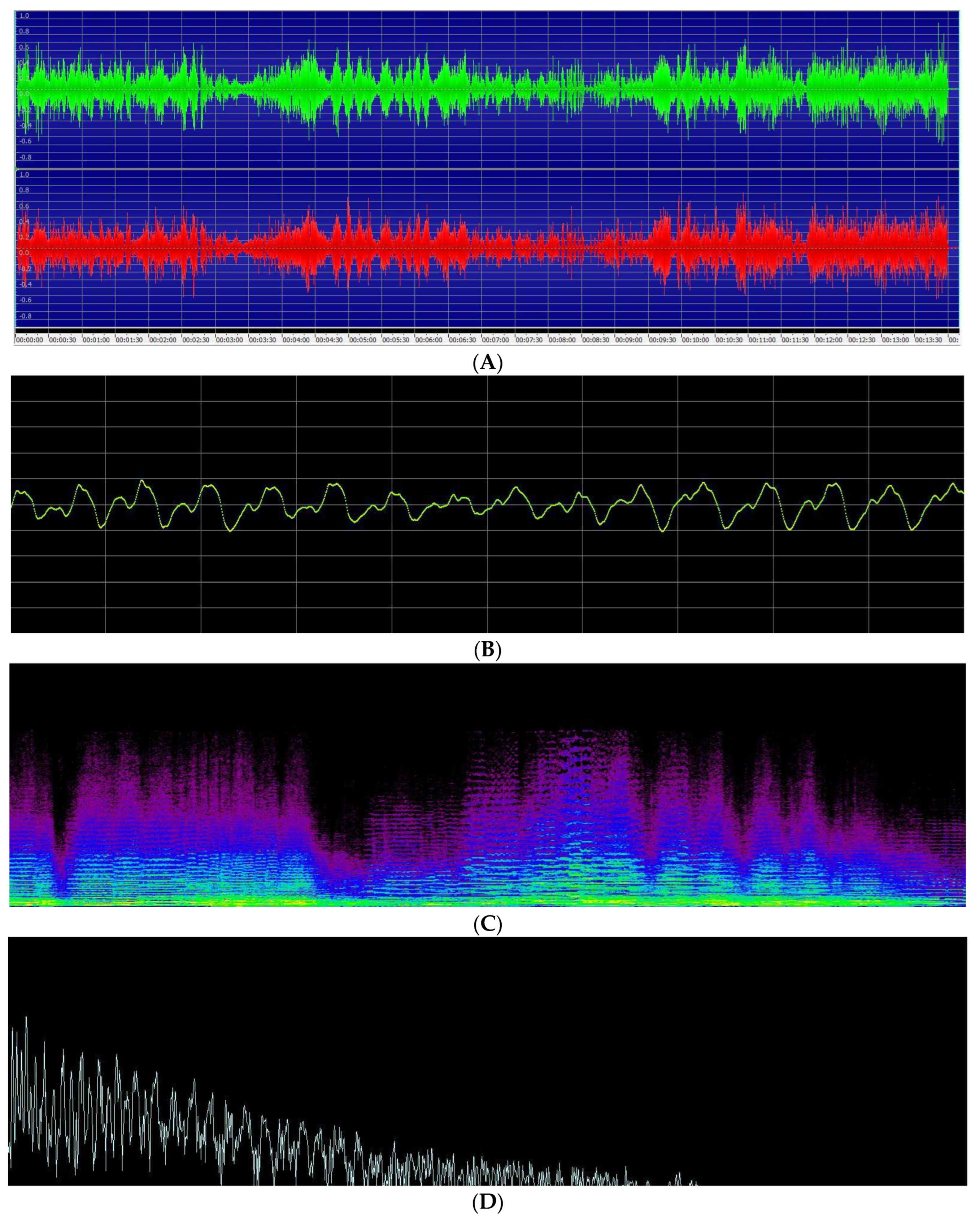Select the red lower channel waveform
The width and height of the screenshot is (980, 1222).
[487, 248]
